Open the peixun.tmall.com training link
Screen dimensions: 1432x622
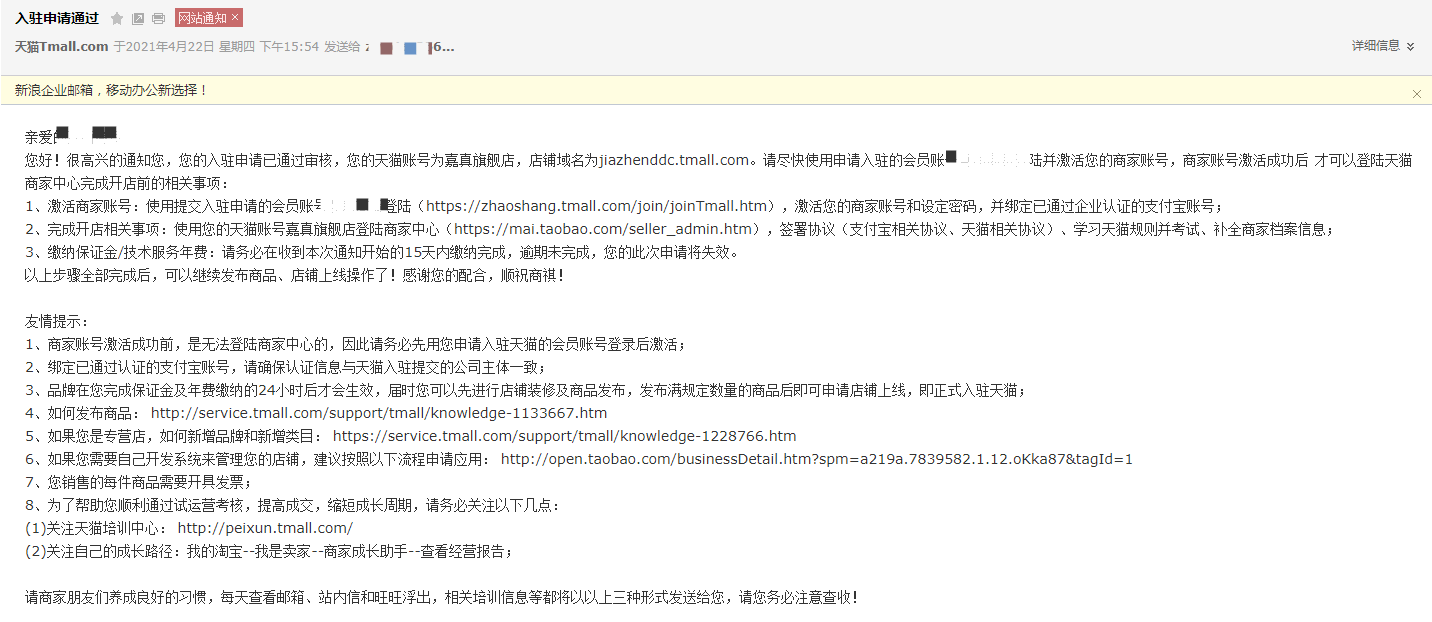click(265, 528)
